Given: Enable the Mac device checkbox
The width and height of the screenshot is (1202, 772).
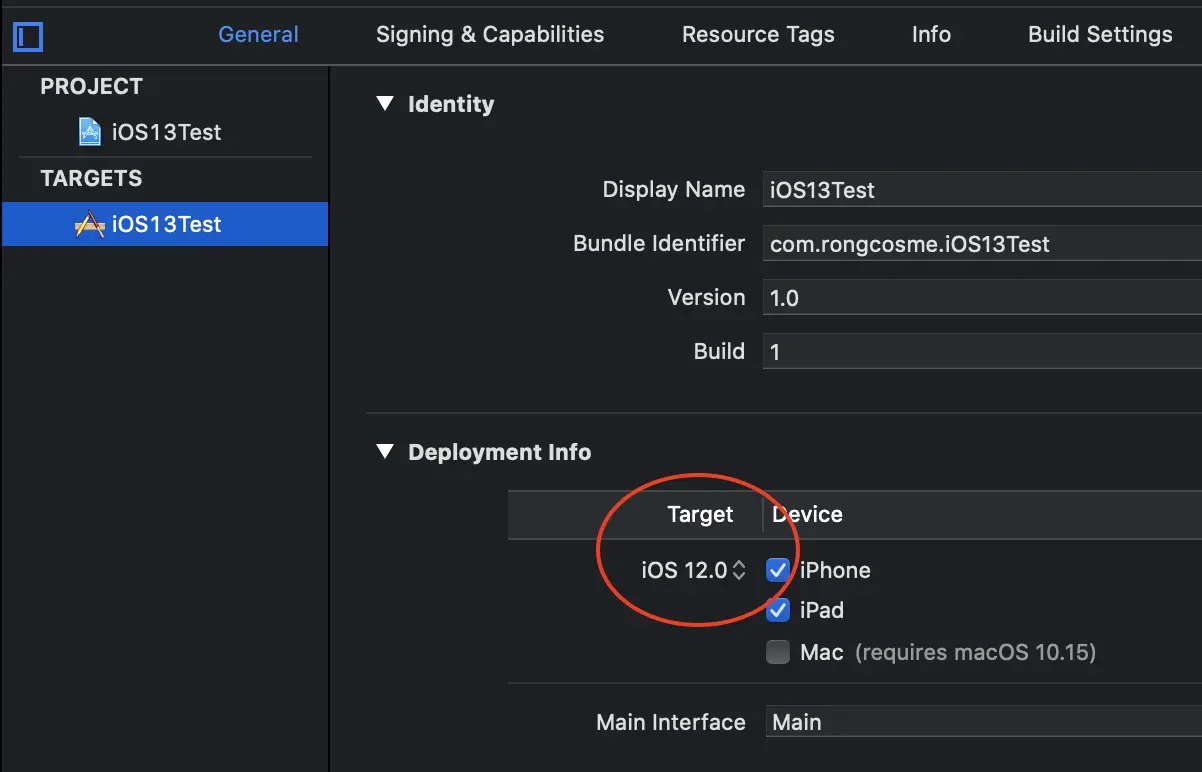Looking at the screenshot, I should [x=778, y=653].
